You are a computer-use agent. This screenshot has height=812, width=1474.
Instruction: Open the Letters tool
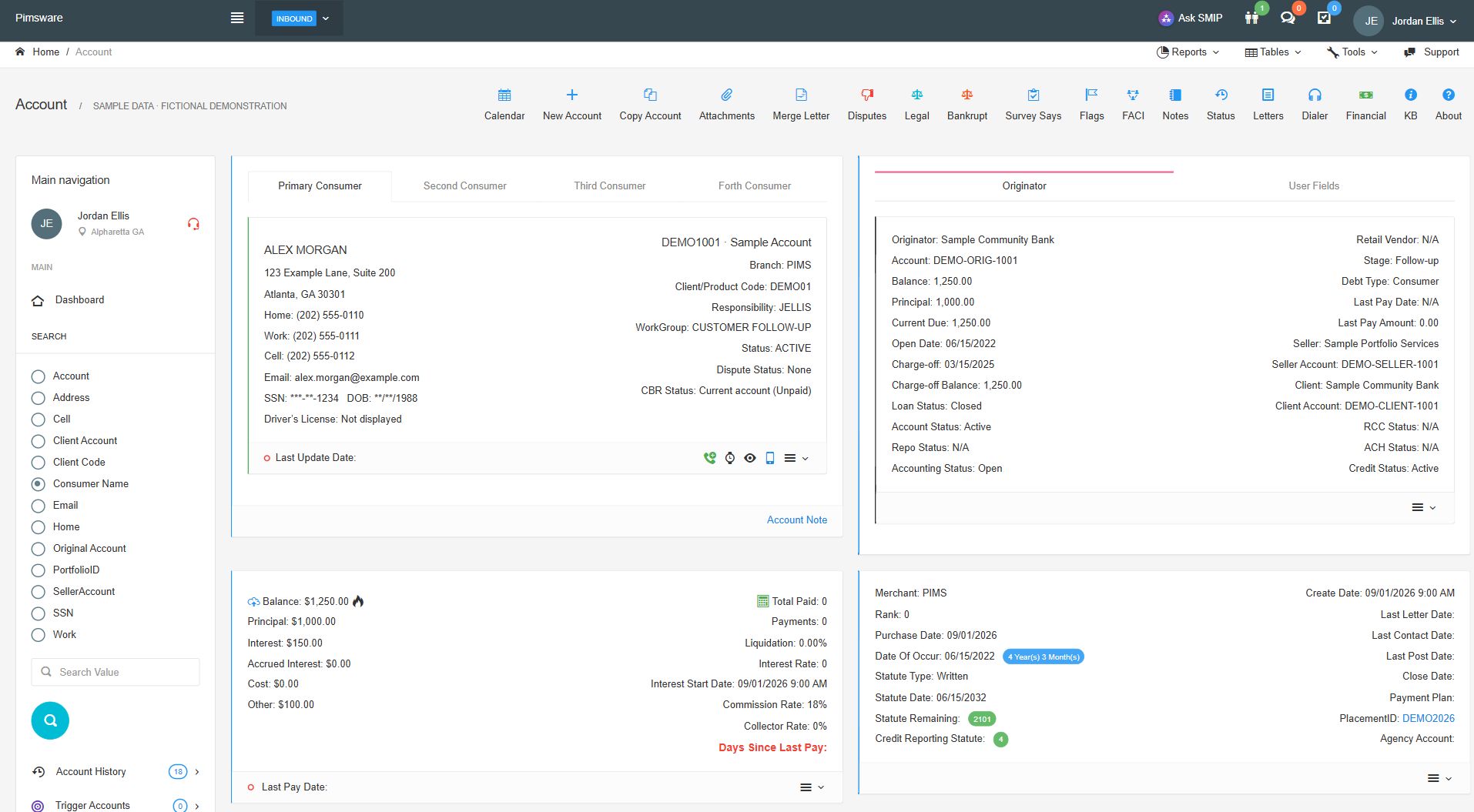pos(1268,105)
